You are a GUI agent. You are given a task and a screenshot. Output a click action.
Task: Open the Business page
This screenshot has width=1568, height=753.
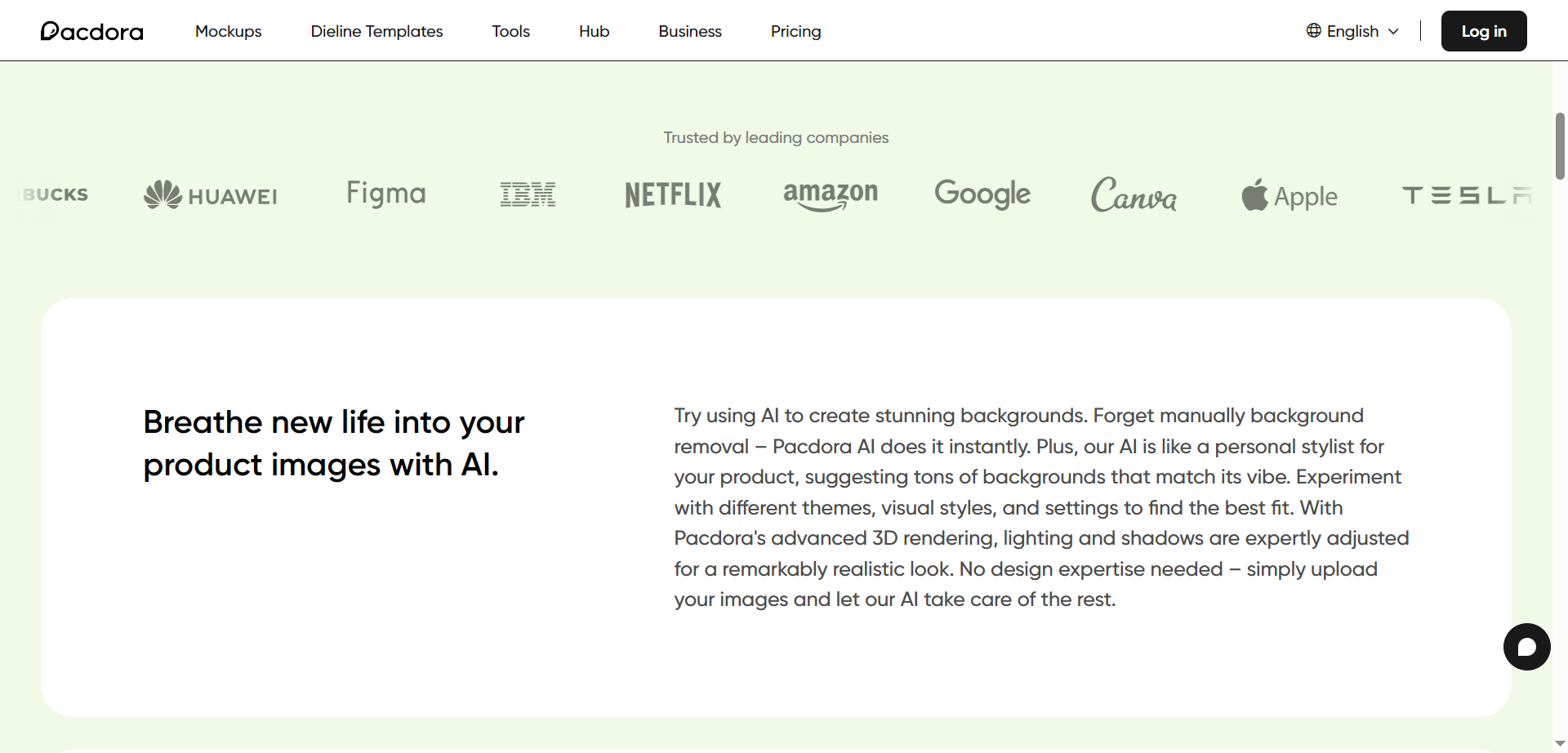coord(690,31)
